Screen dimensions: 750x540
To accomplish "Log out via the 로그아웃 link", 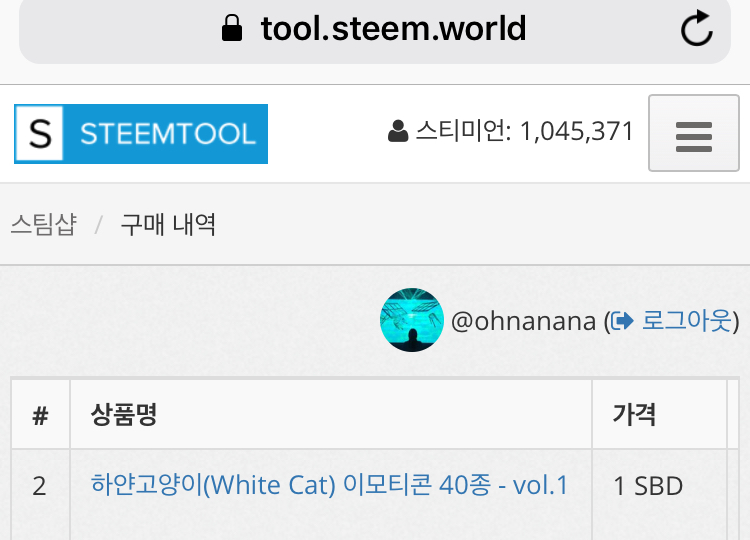I will click(x=686, y=320).
